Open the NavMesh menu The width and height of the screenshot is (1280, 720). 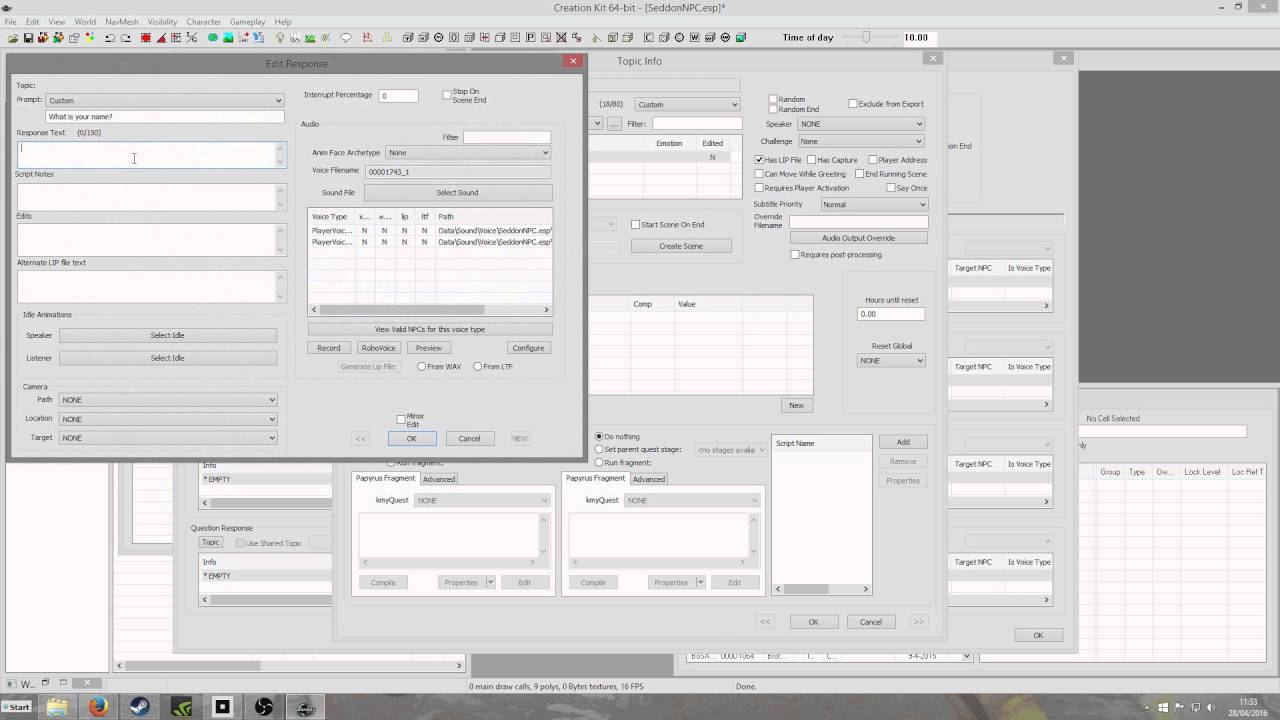click(x=122, y=21)
